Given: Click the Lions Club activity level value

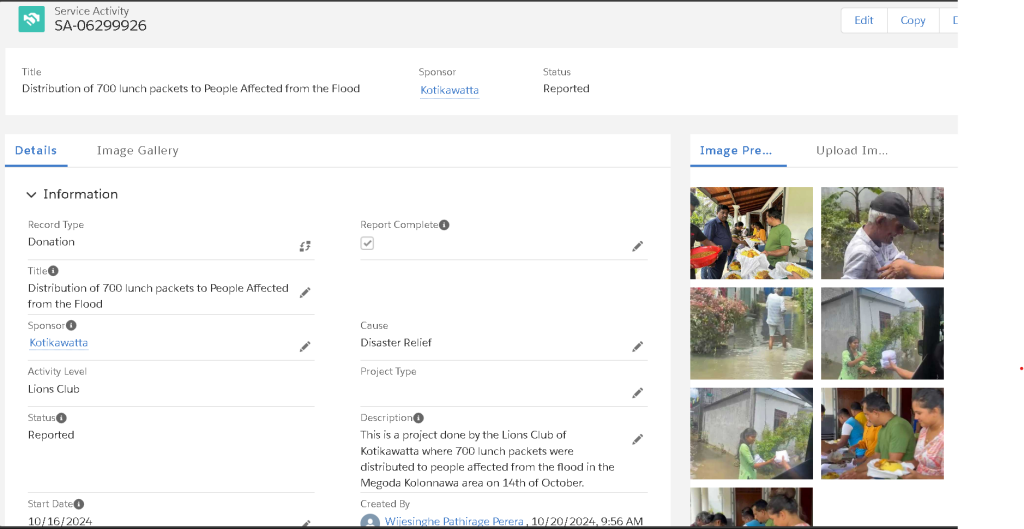Looking at the screenshot, I should 54,389.
